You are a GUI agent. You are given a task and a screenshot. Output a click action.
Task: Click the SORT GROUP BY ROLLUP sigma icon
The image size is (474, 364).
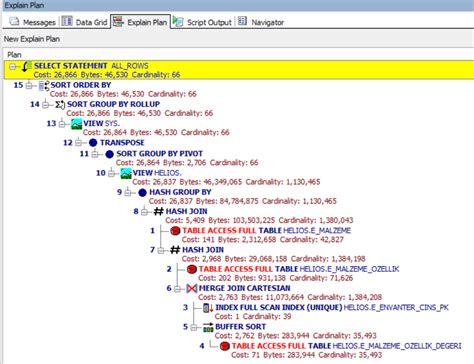click(x=60, y=105)
